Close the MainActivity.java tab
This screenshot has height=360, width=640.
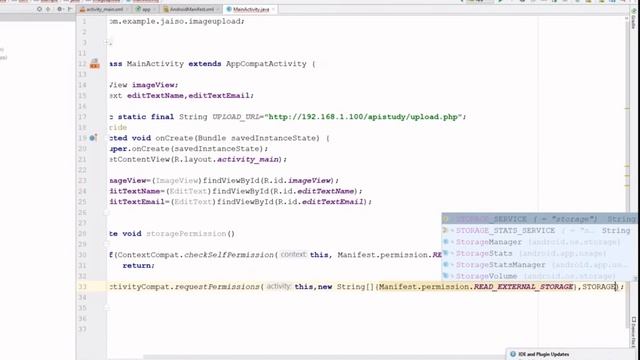pyautogui.click(x=273, y=9)
